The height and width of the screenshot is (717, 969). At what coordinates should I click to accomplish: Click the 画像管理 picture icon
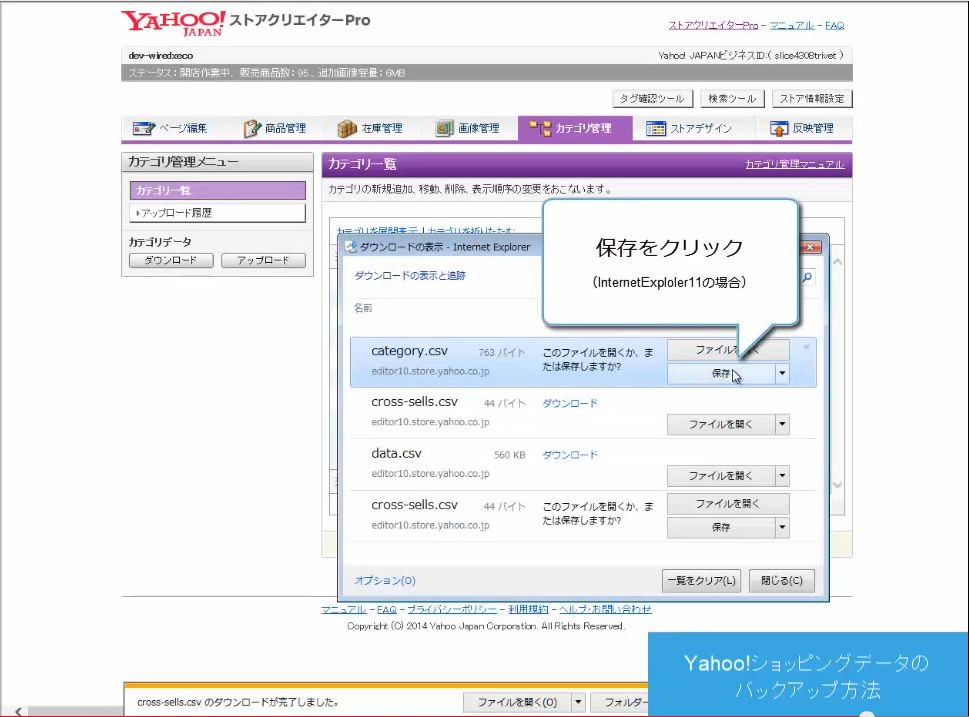pos(444,129)
